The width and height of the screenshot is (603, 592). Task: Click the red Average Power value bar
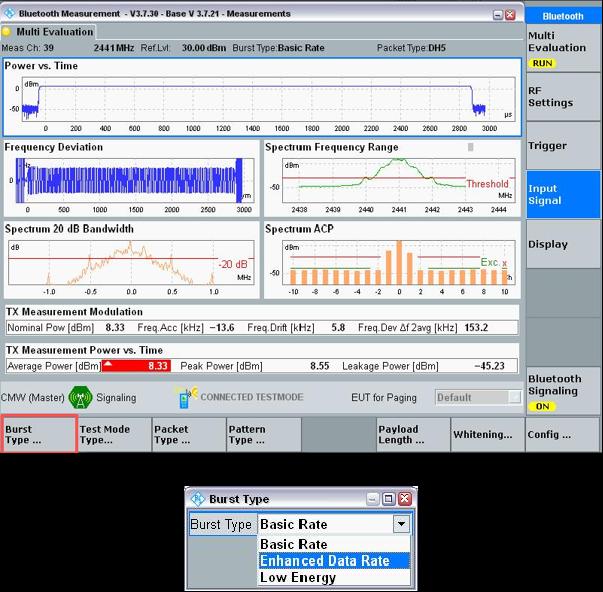pos(136,365)
